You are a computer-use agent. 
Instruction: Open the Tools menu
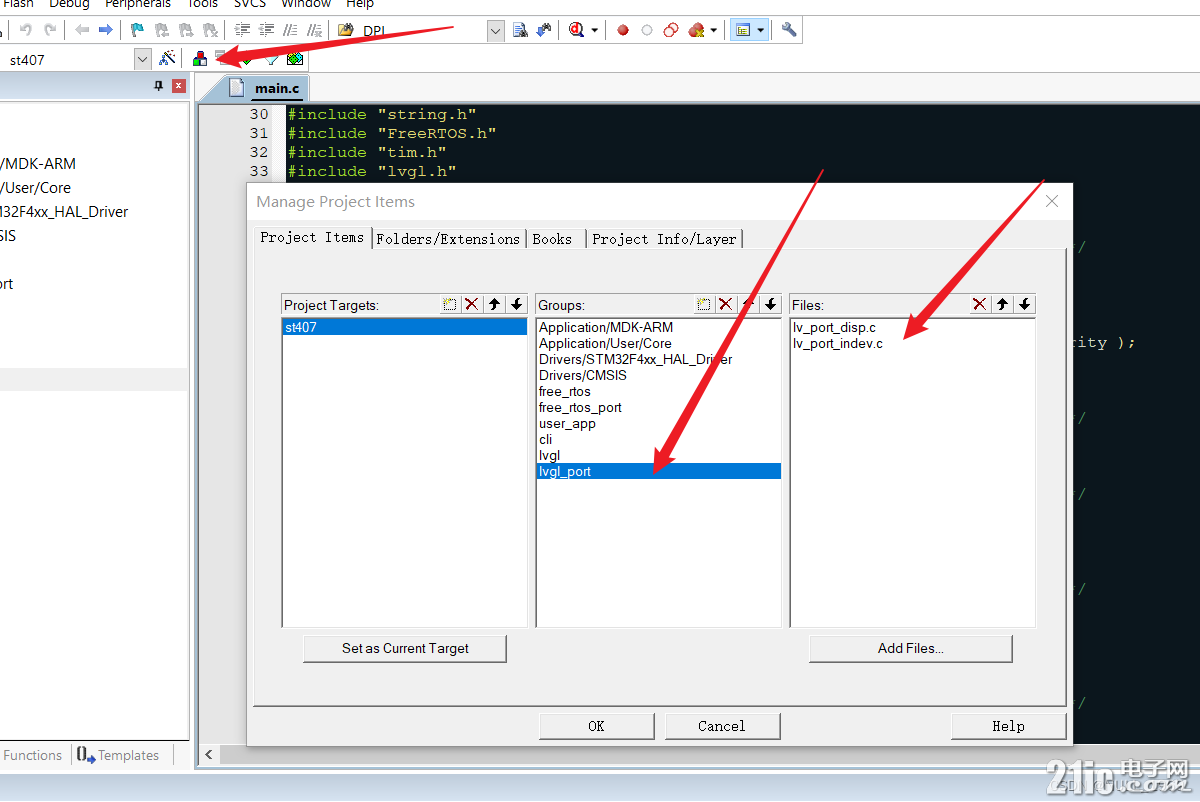pyautogui.click(x=203, y=4)
